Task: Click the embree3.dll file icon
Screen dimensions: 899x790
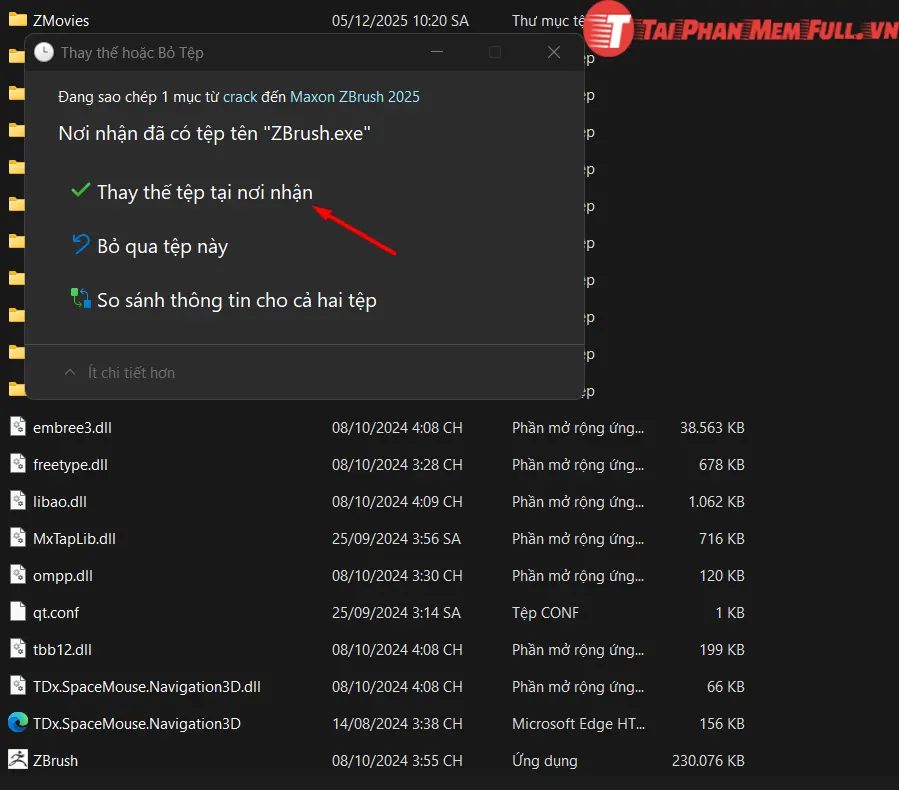Action: [17, 427]
